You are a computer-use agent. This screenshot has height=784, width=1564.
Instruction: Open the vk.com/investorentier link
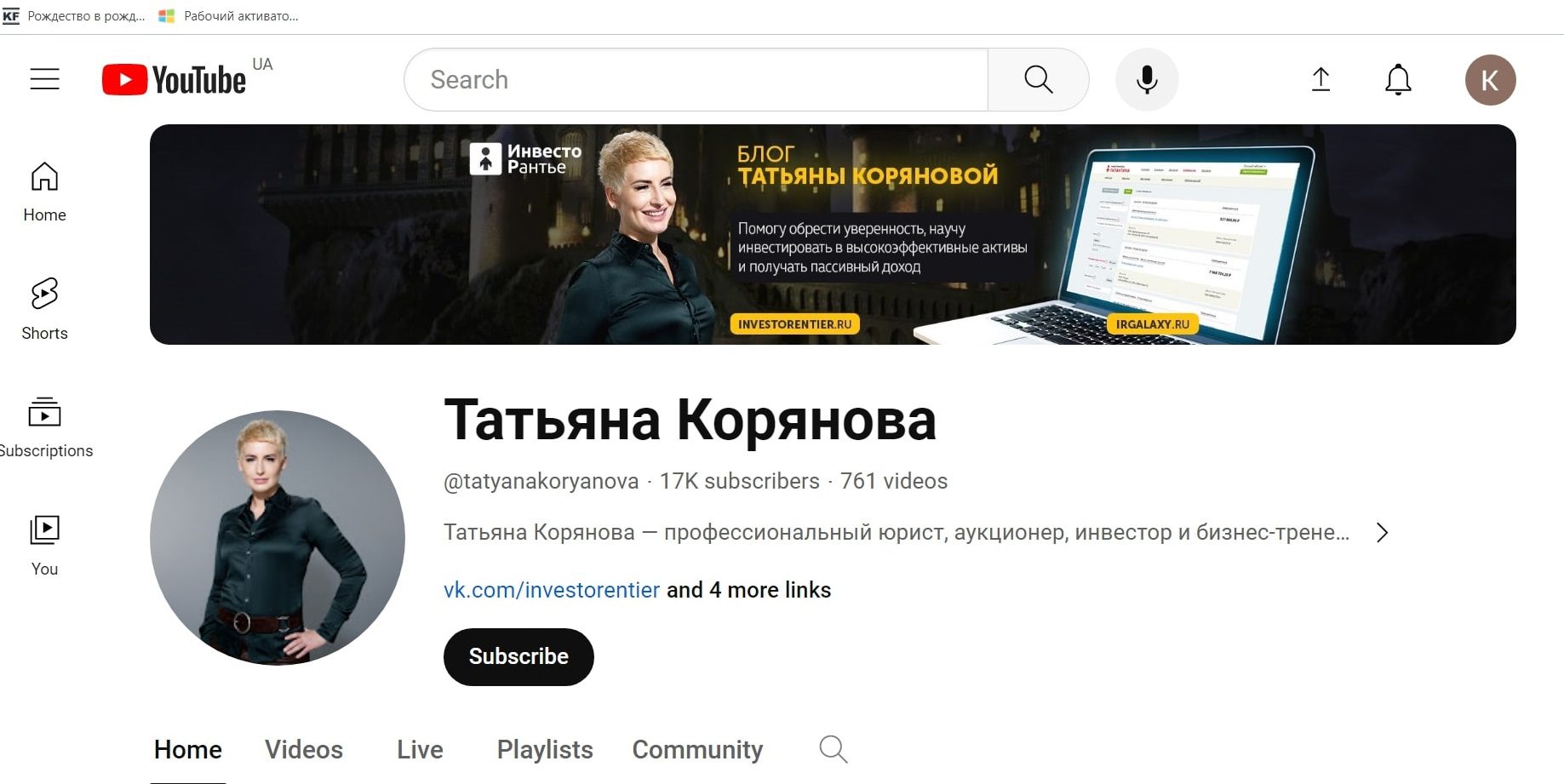point(552,590)
